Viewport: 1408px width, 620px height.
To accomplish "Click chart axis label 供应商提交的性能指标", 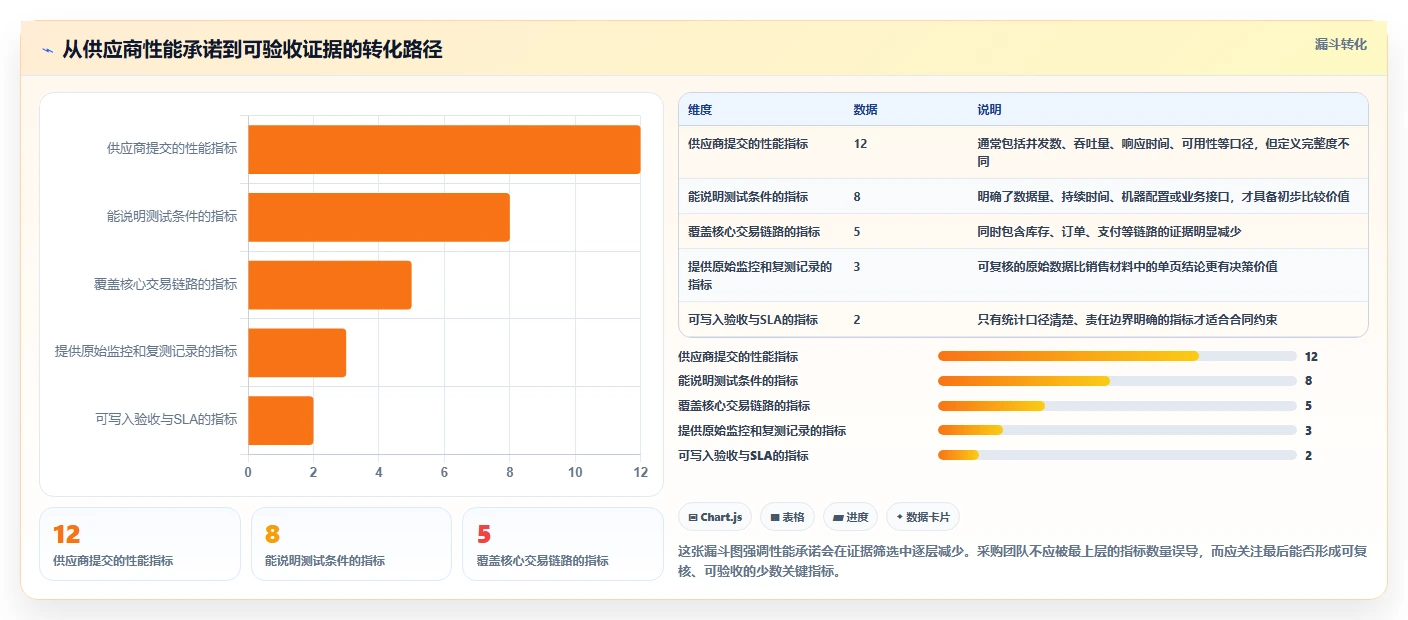I will (172, 149).
